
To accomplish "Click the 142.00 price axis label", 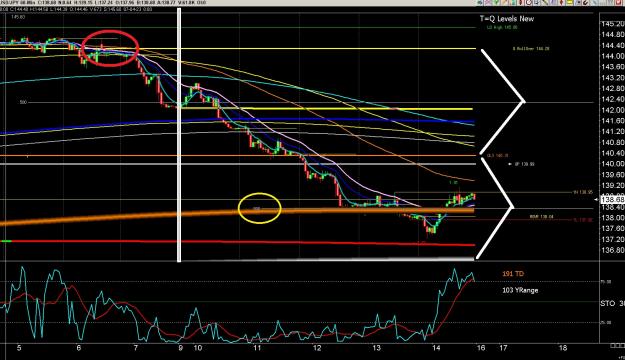I will pos(613,110).
